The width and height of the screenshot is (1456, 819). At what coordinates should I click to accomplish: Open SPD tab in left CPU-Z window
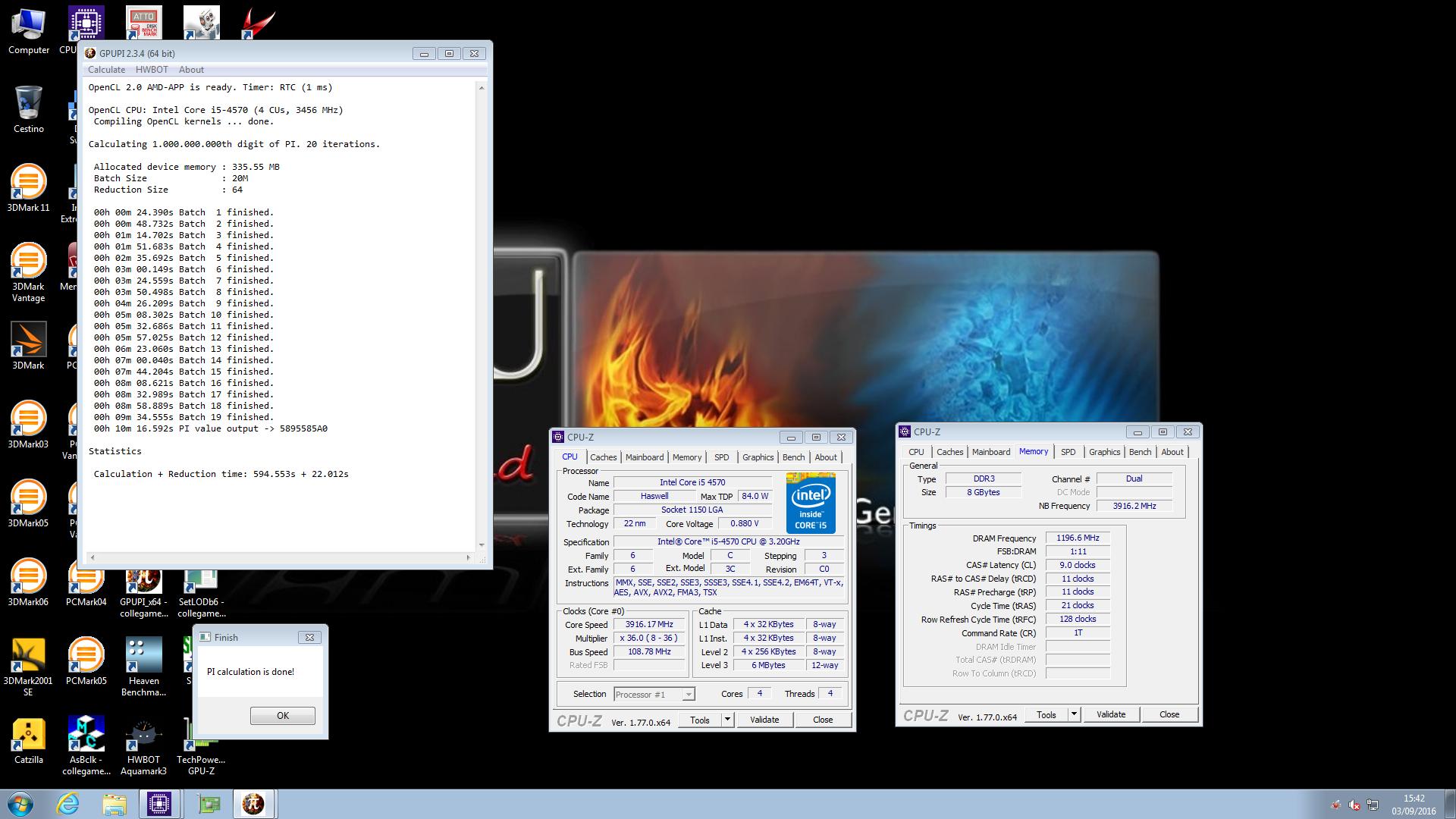point(722,457)
